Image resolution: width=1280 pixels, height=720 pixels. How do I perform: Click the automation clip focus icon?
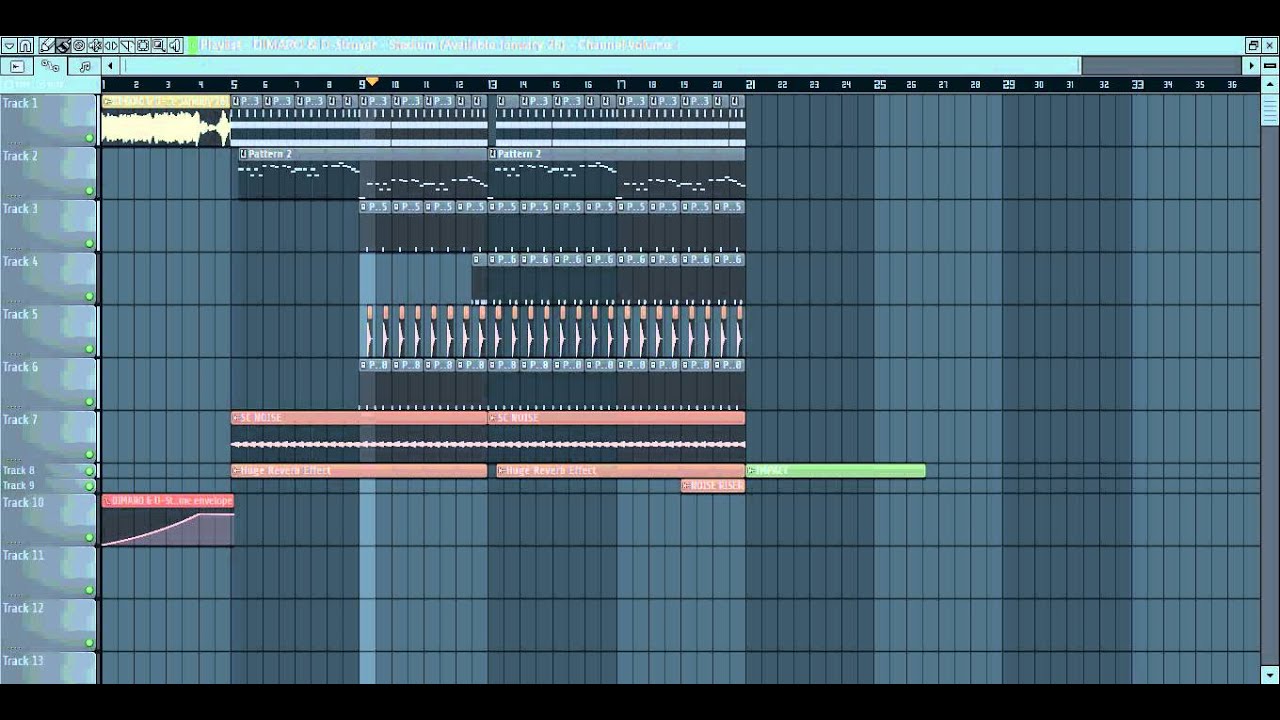click(x=50, y=66)
